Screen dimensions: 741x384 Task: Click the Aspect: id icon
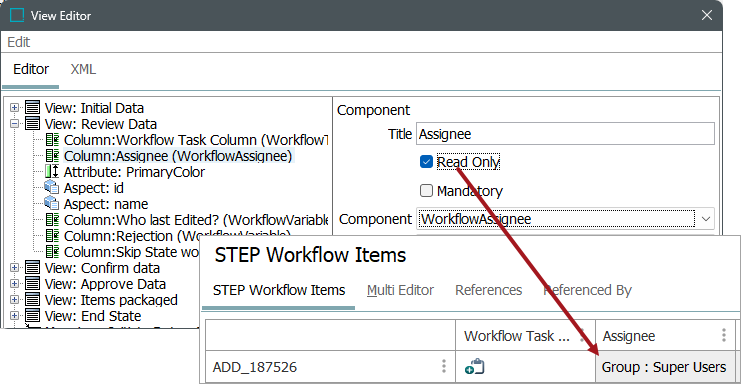[x=52, y=188]
